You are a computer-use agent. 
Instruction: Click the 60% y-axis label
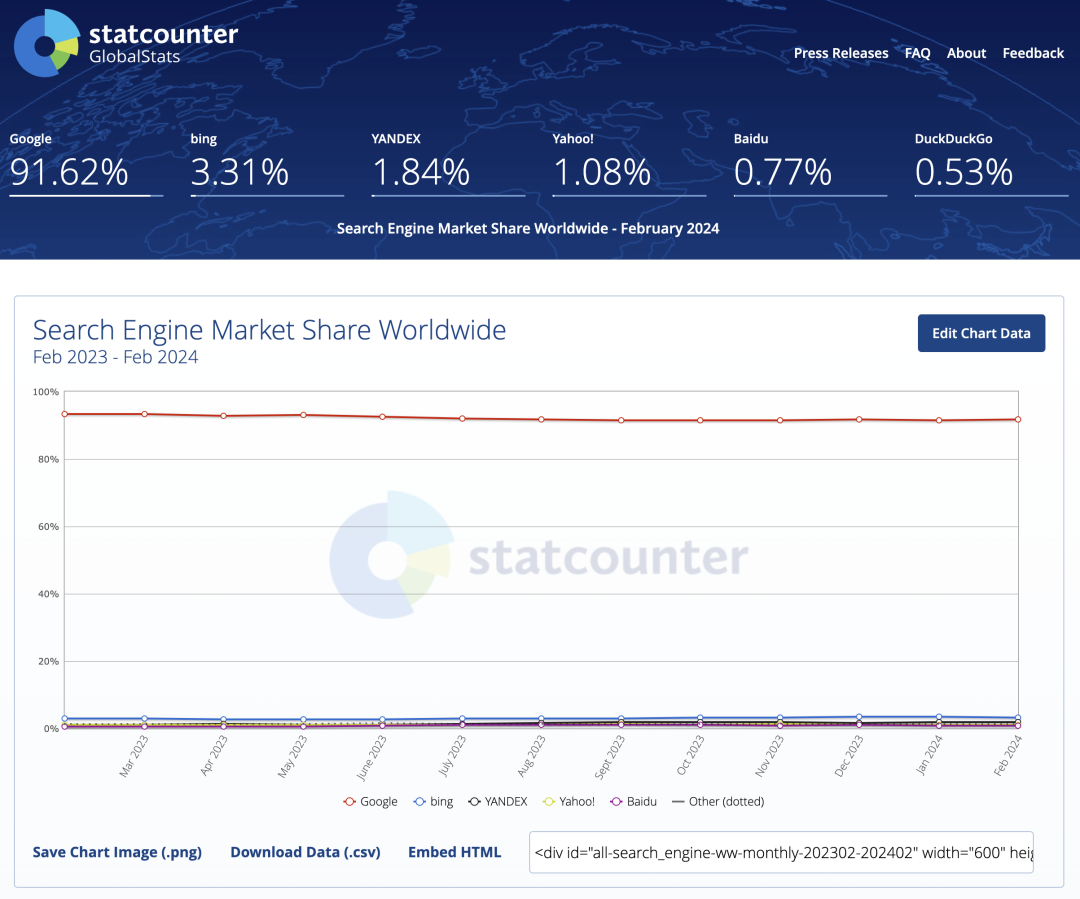48,527
